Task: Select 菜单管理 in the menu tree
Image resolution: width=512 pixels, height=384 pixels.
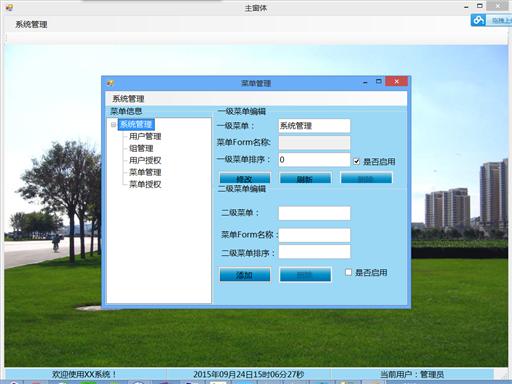Action: pyautogui.click(x=145, y=172)
